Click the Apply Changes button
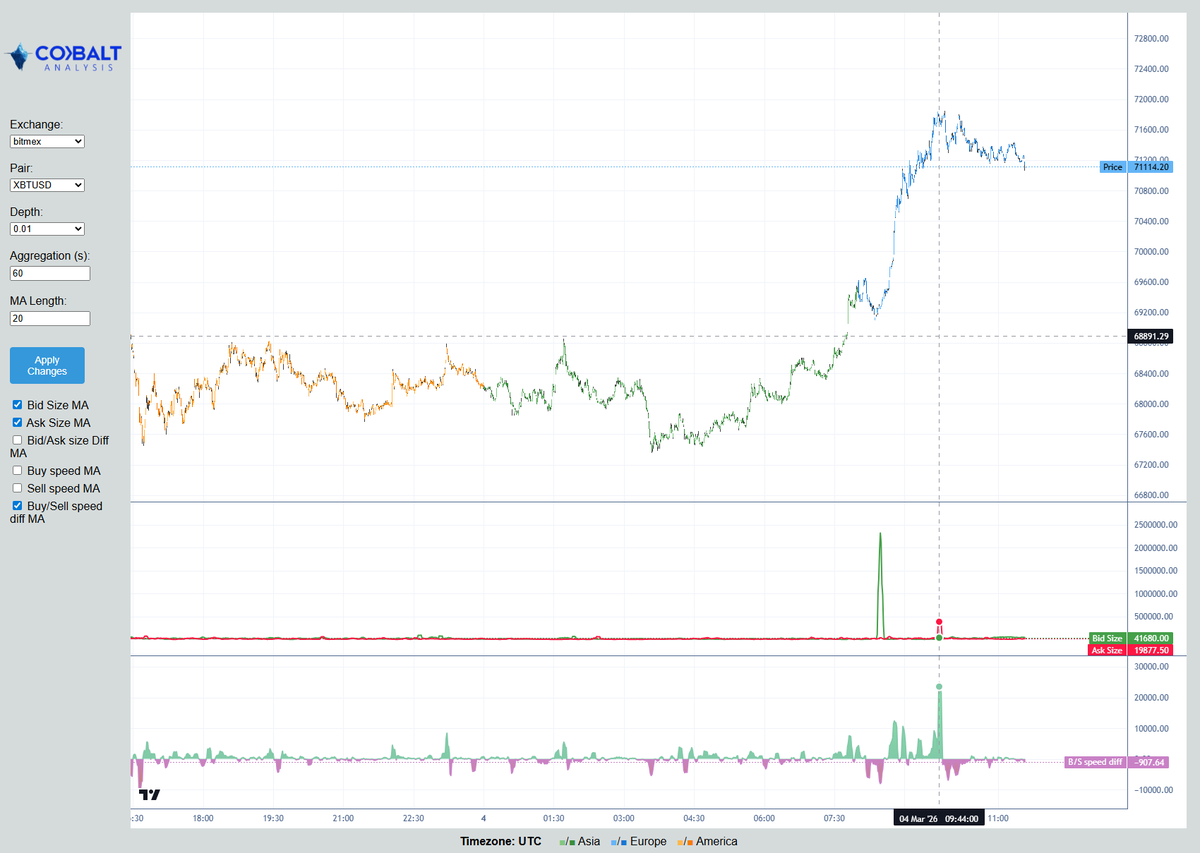The image size is (1200, 853). coord(47,366)
